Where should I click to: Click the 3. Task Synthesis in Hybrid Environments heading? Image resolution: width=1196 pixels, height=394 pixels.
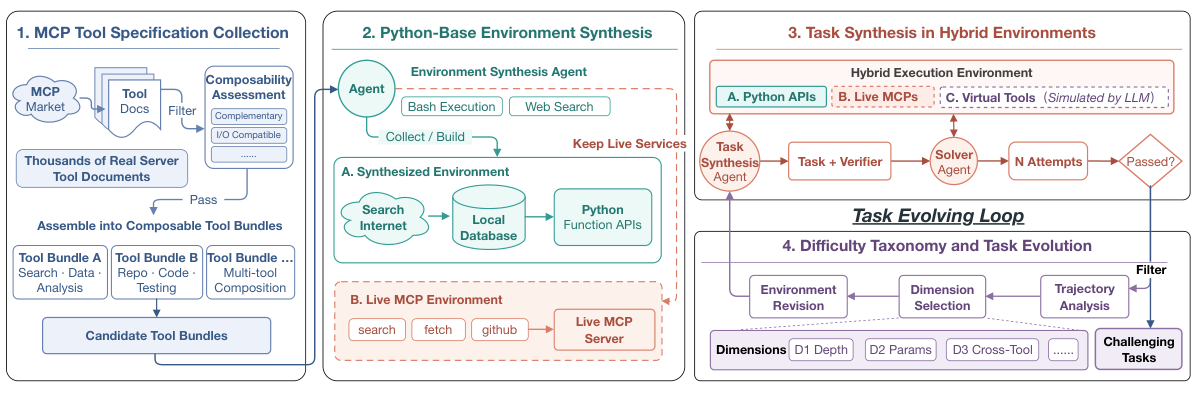(941, 33)
